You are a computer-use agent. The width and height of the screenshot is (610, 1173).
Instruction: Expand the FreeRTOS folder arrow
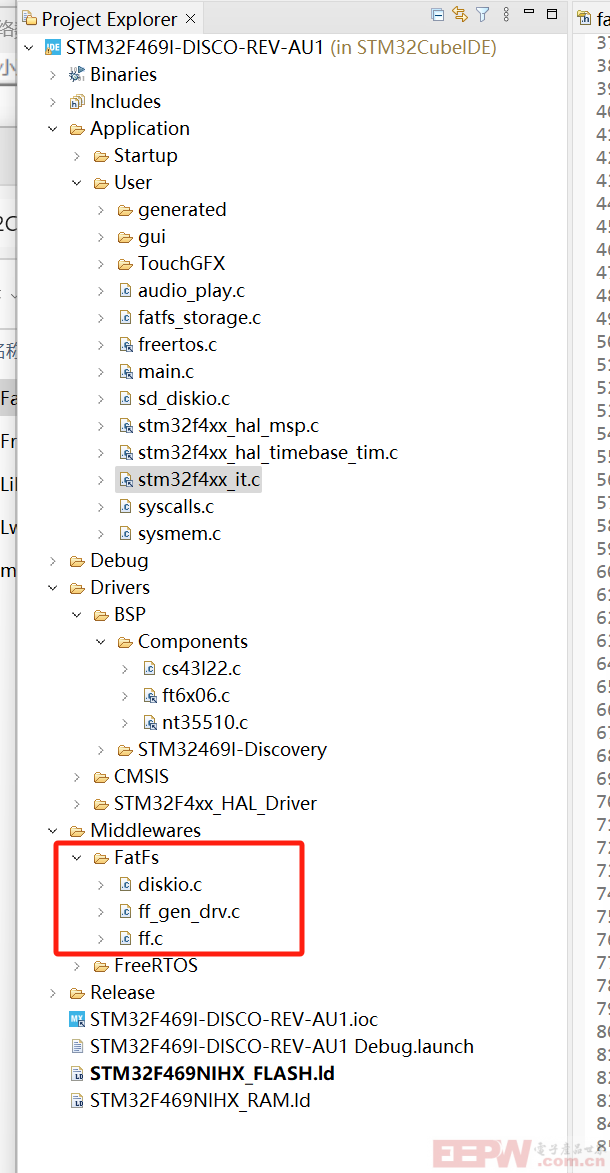[x=76, y=965]
